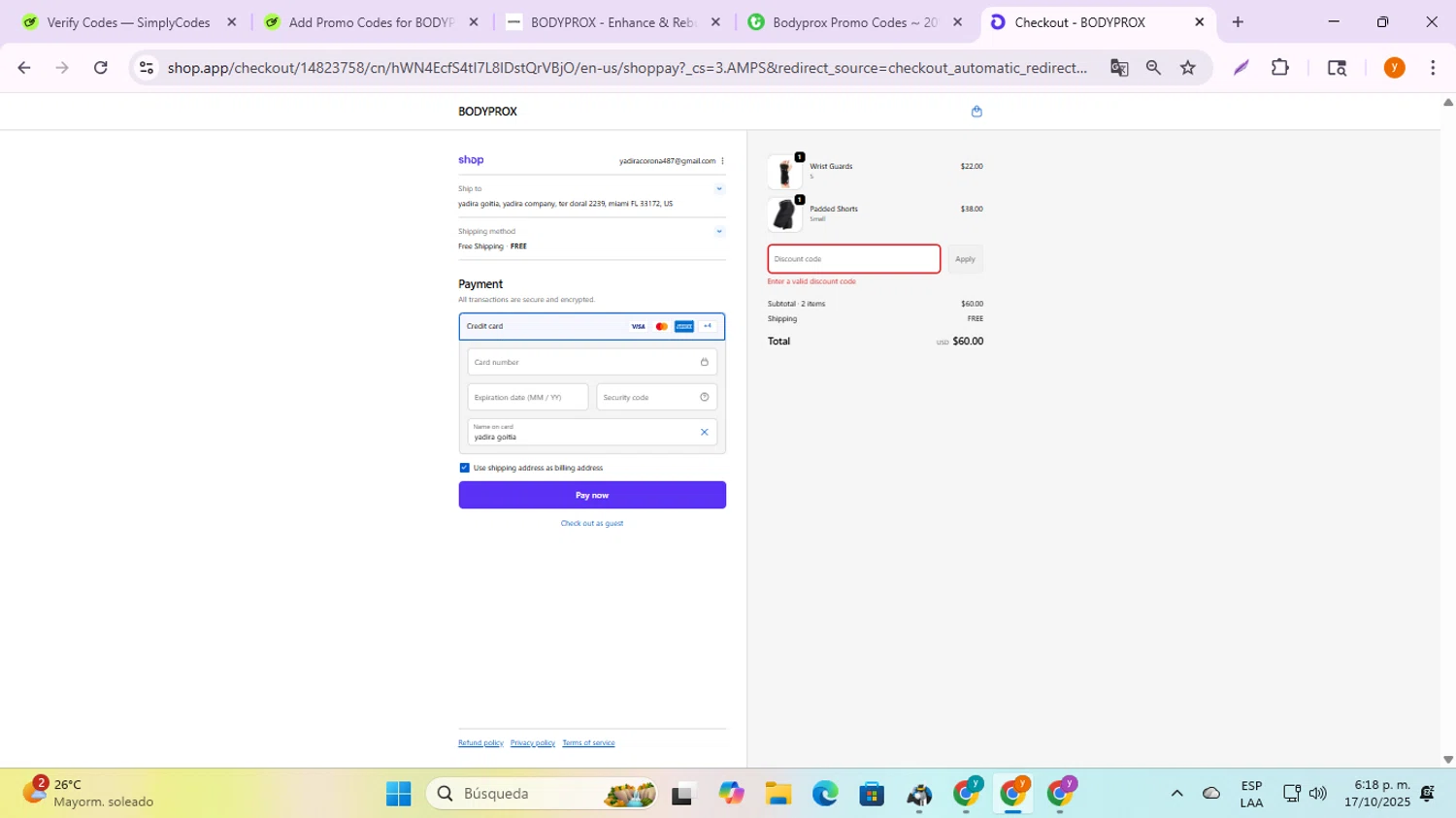Open the Refund policy link
Viewport: 1456px width, 818px height.
click(x=480, y=743)
